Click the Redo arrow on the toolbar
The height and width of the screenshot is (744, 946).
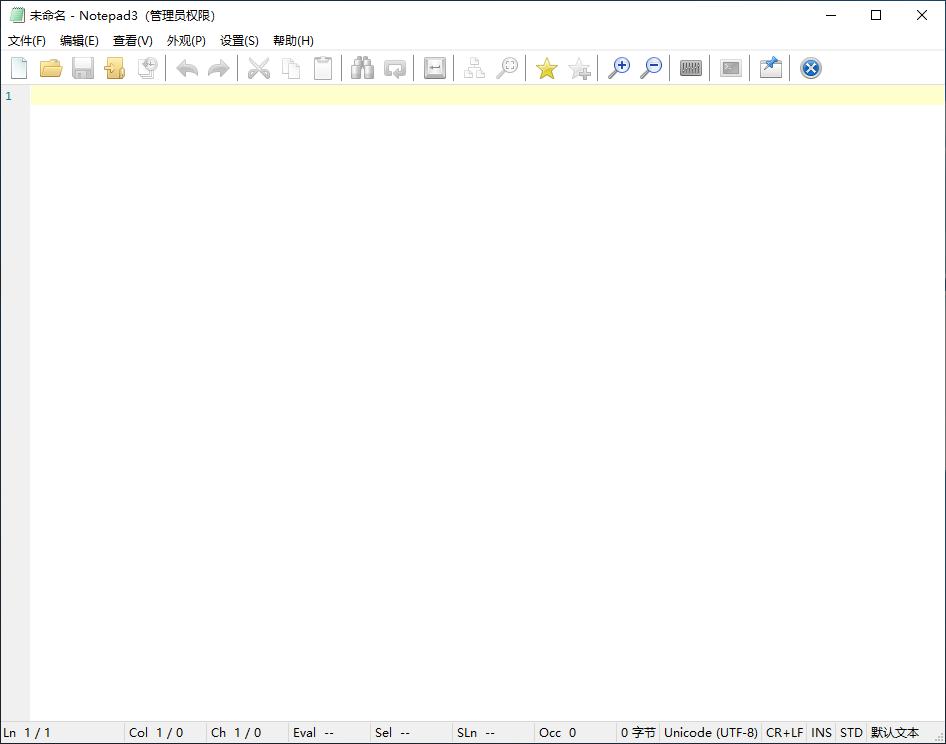[218, 67]
